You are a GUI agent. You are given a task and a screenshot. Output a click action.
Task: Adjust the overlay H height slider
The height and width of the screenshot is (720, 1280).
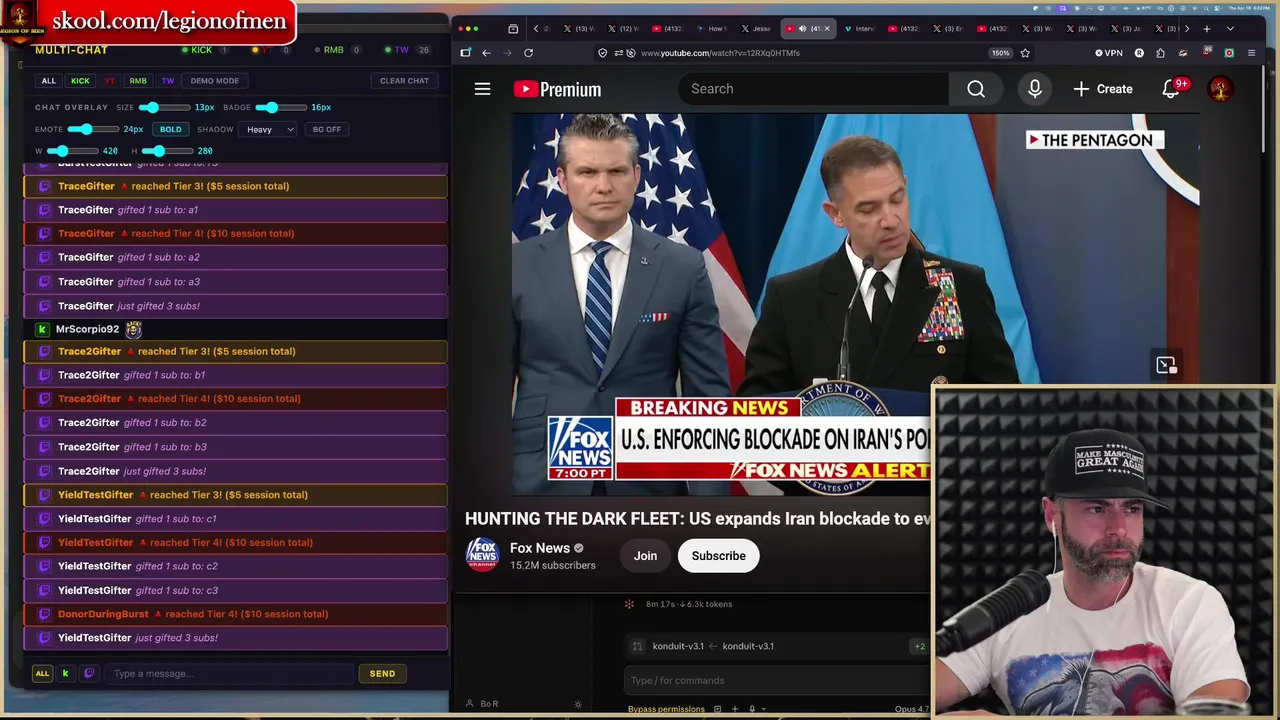tap(166, 151)
